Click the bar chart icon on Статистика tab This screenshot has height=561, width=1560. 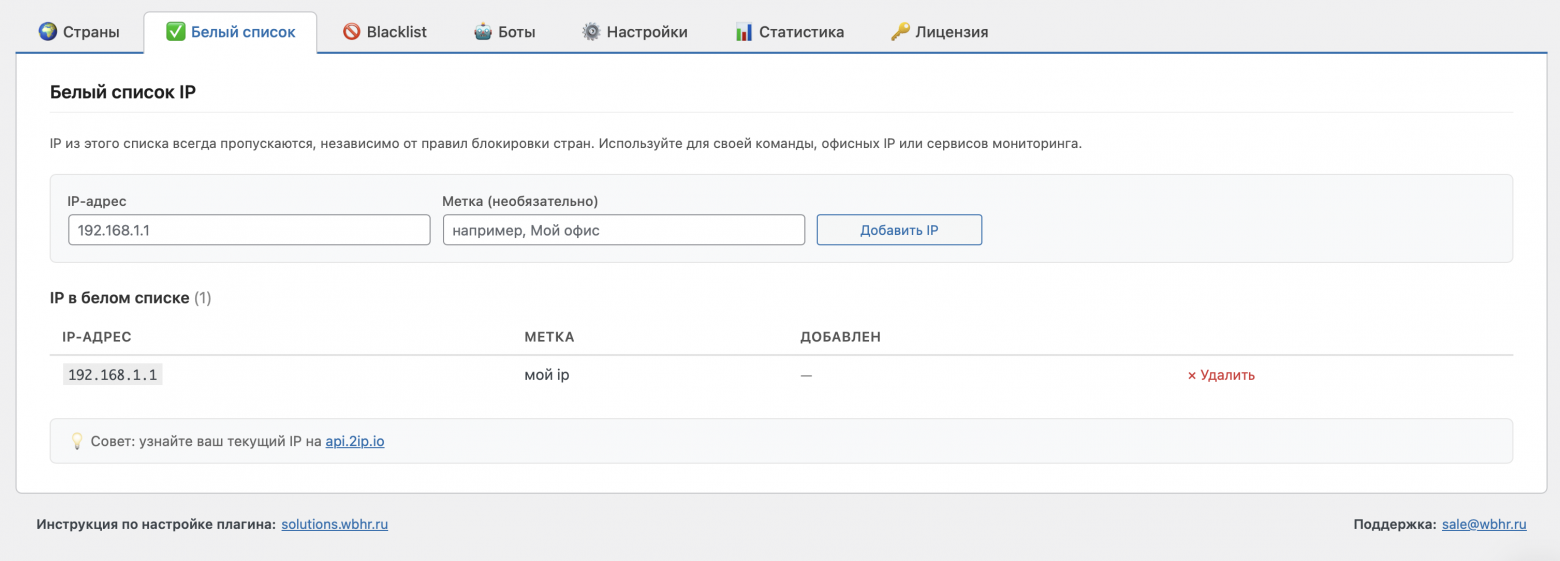point(743,32)
